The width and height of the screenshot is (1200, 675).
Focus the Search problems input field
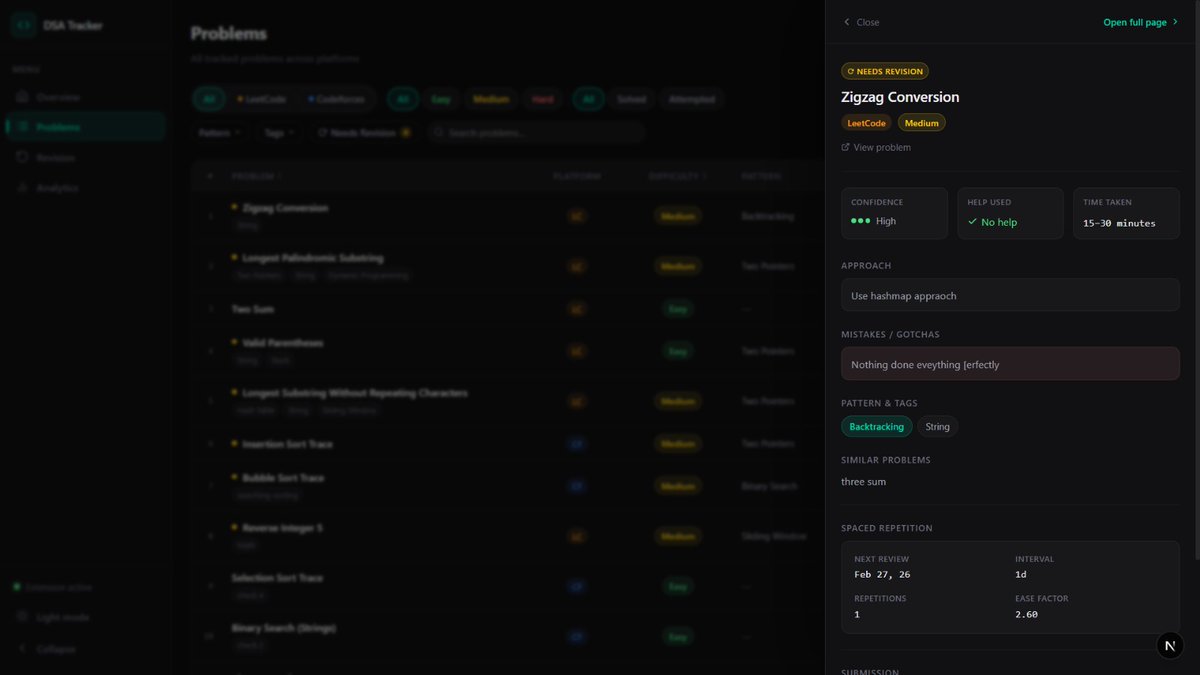pyautogui.click(x=536, y=132)
